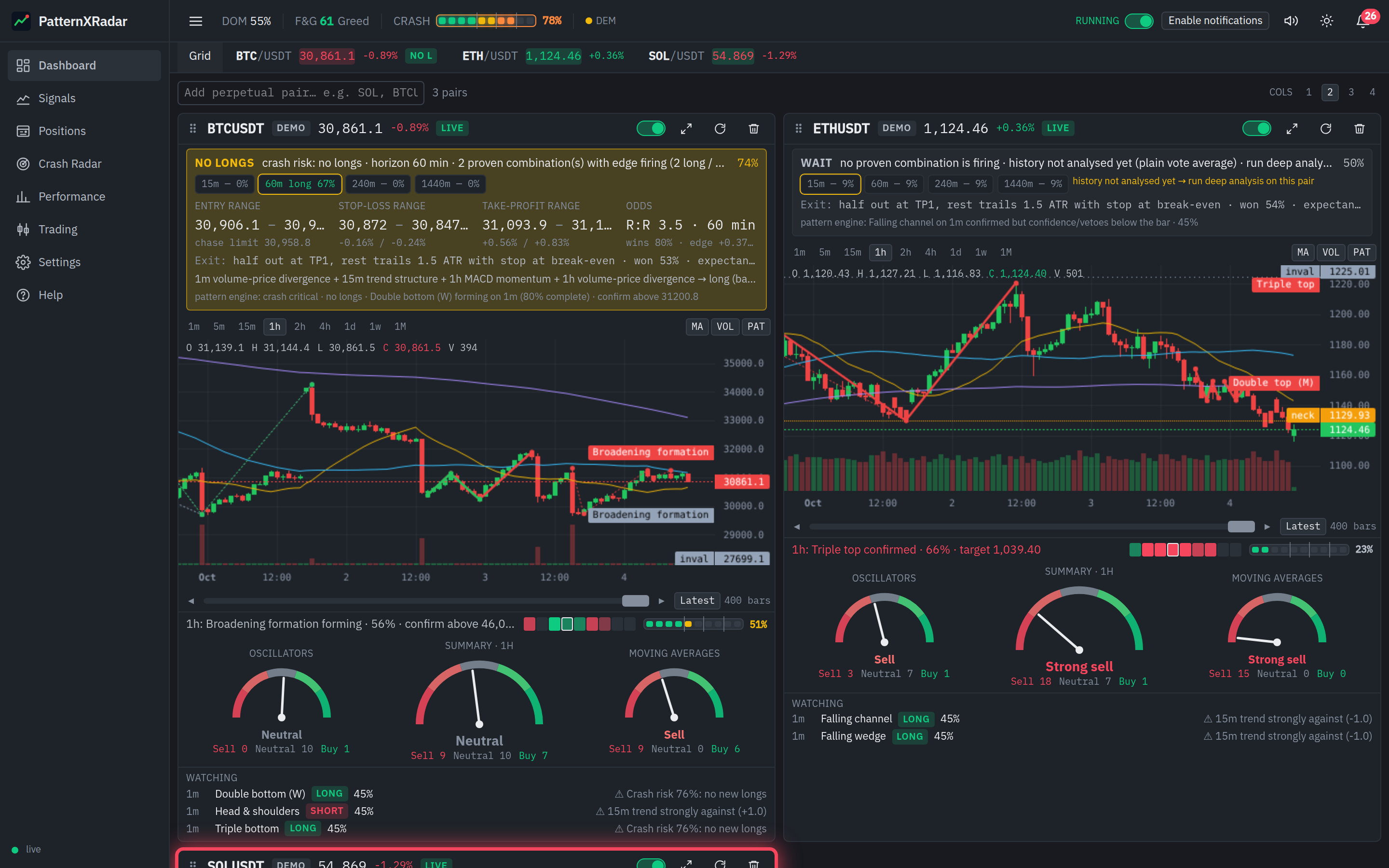
Task: Open Positions in the sidebar
Action: click(x=84, y=131)
